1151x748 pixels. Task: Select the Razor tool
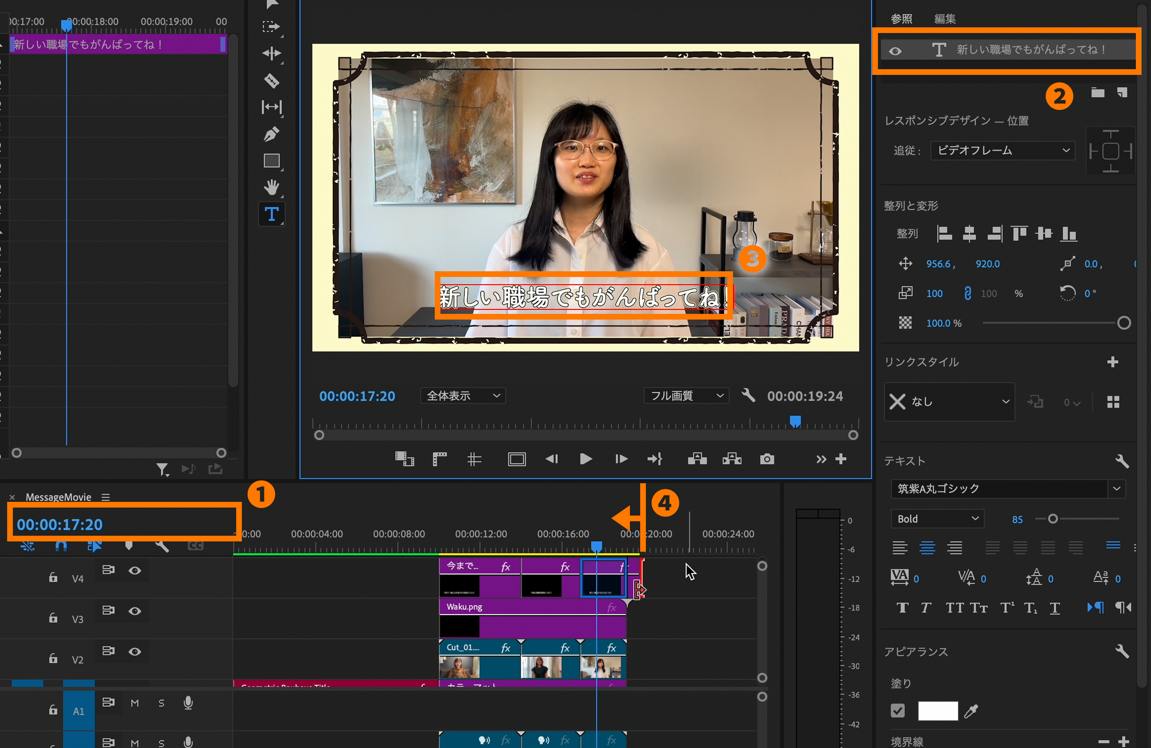271,81
